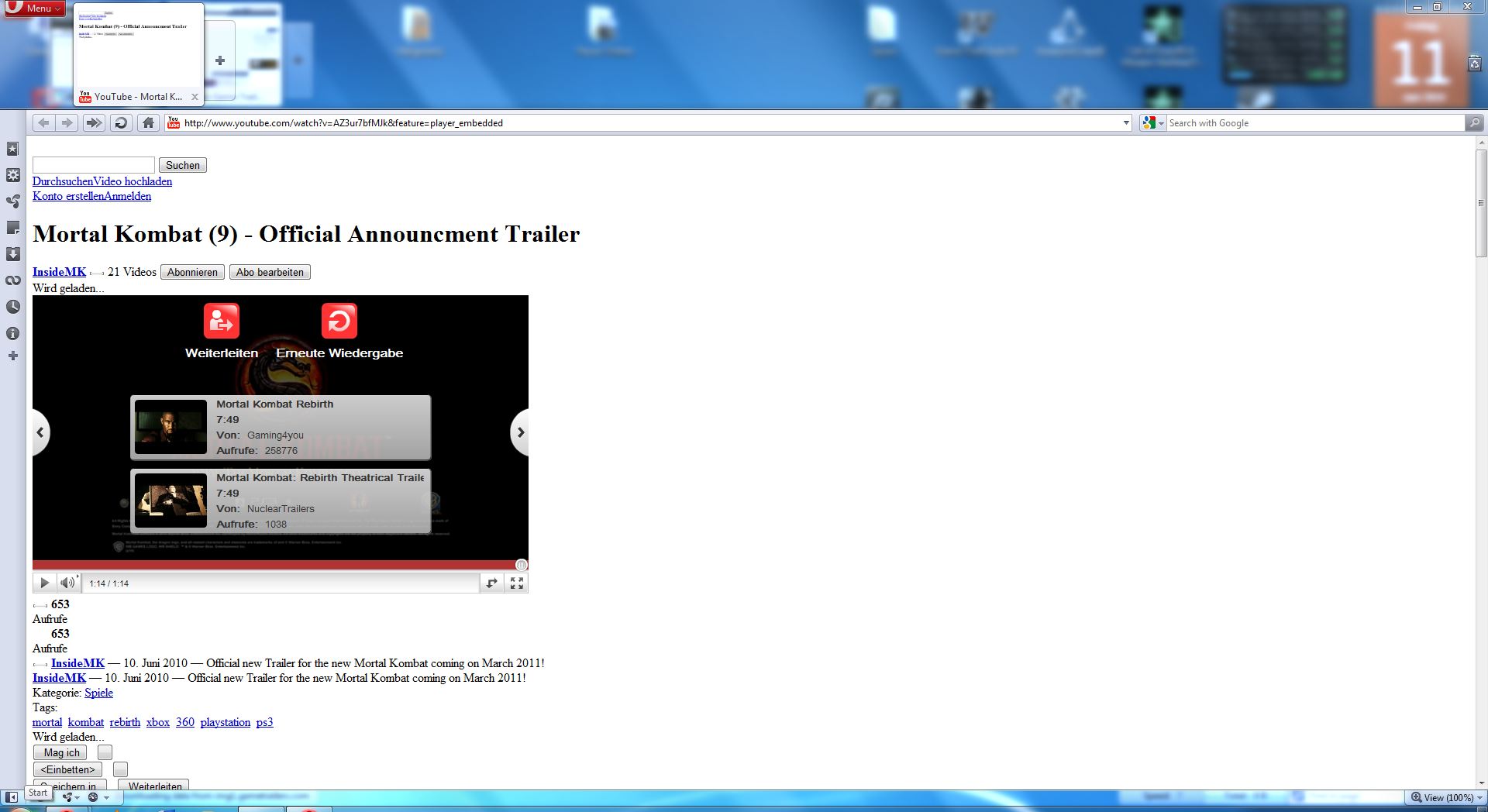1488x812 pixels.
Task: Open the Spiele category link
Action: (x=98, y=693)
